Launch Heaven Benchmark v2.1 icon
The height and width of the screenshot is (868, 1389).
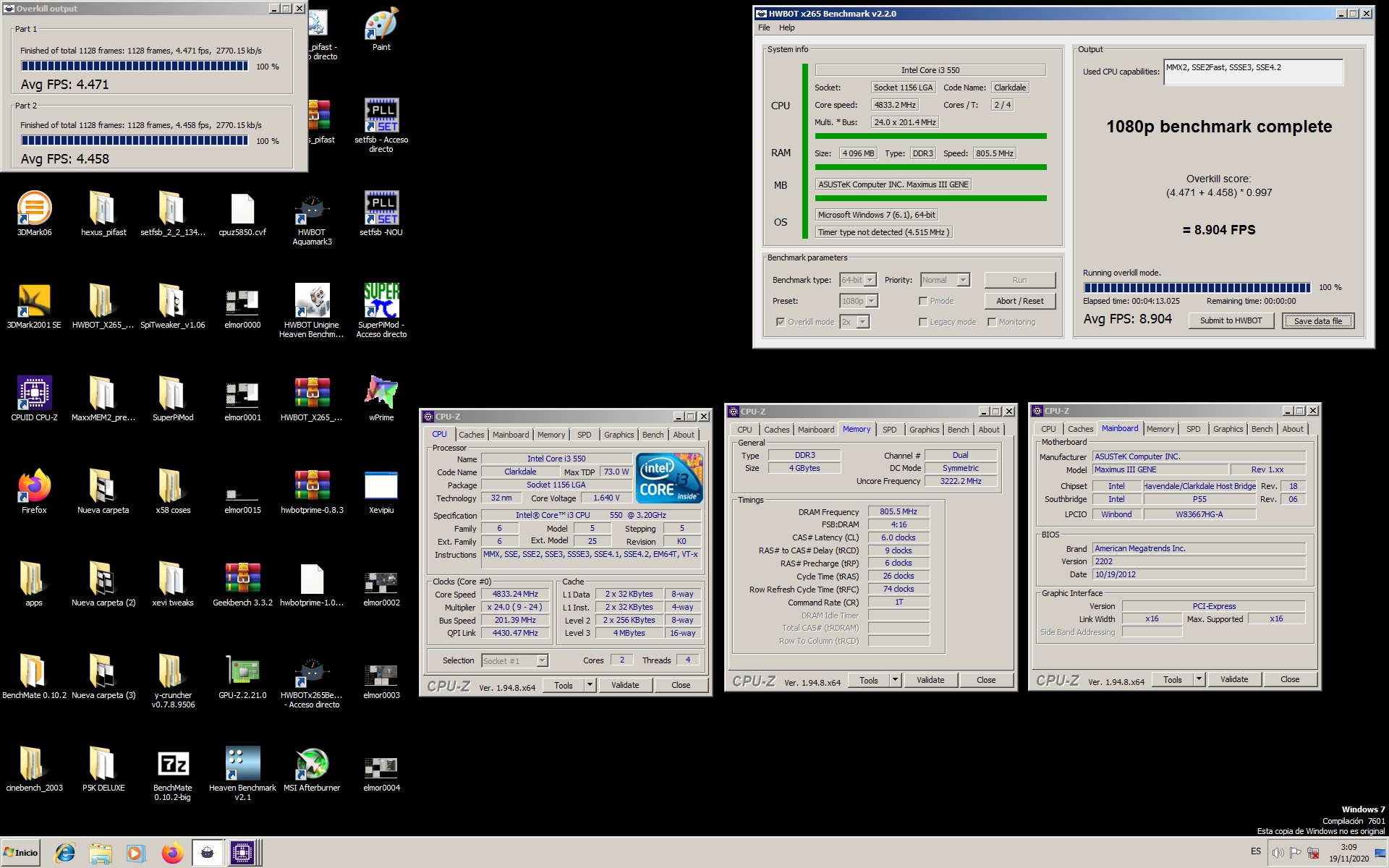click(242, 774)
